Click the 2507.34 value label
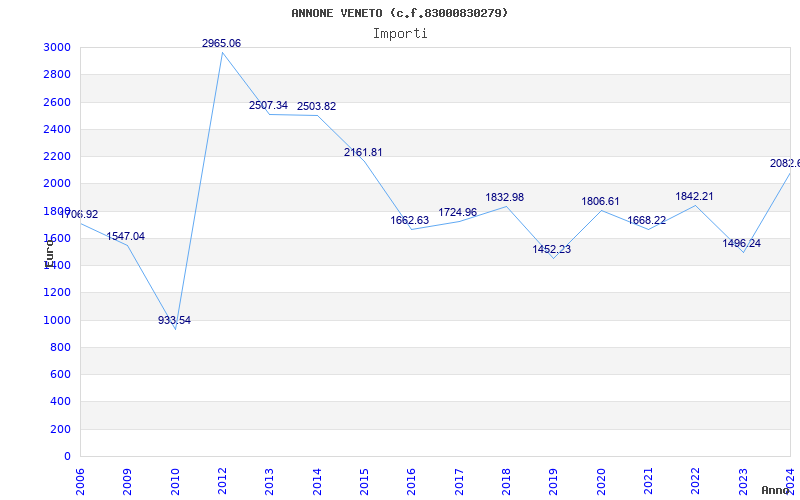The width and height of the screenshot is (800, 500). [268, 105]
